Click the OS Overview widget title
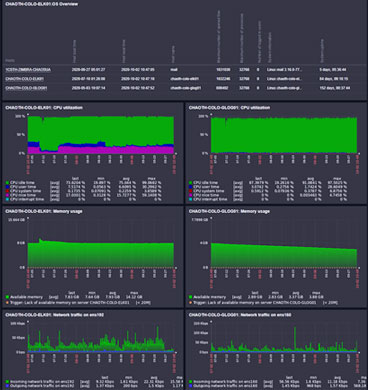Image resolution: width=368 pixels, height=390 pixels. point(41,4)
